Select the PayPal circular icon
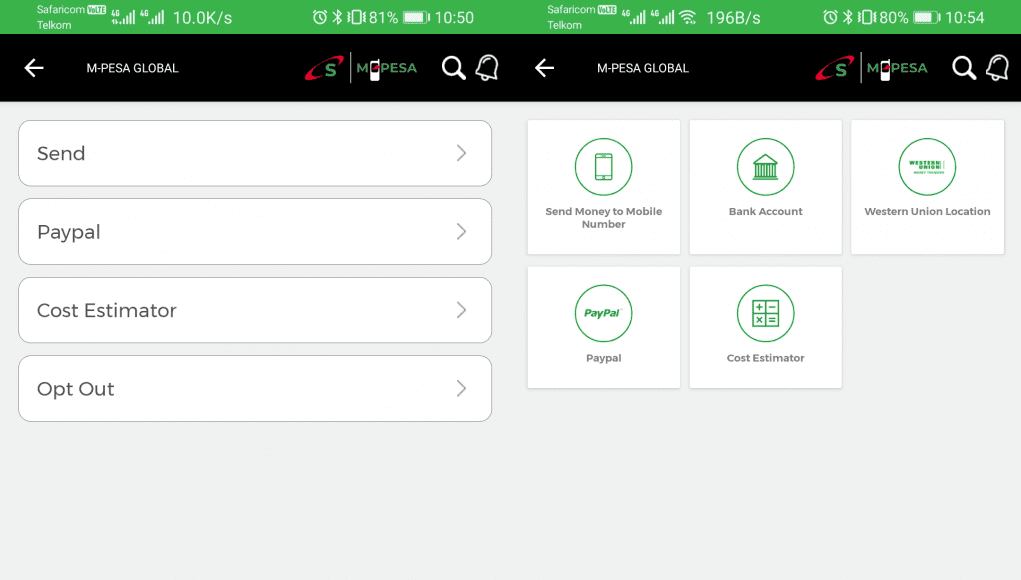 (x=604, y=313)
